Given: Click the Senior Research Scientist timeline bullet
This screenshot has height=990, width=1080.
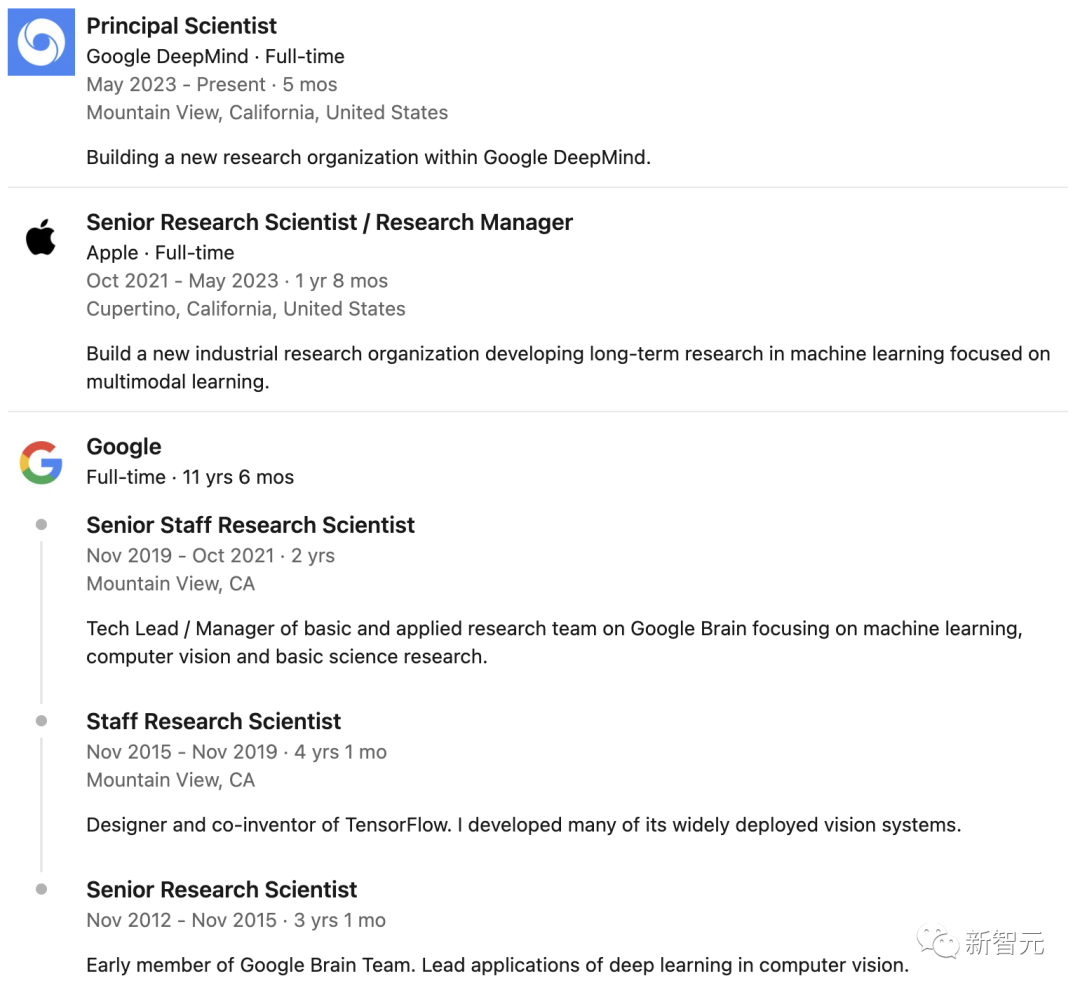Looking at the screenshot, I should click(x=41, y=889).
